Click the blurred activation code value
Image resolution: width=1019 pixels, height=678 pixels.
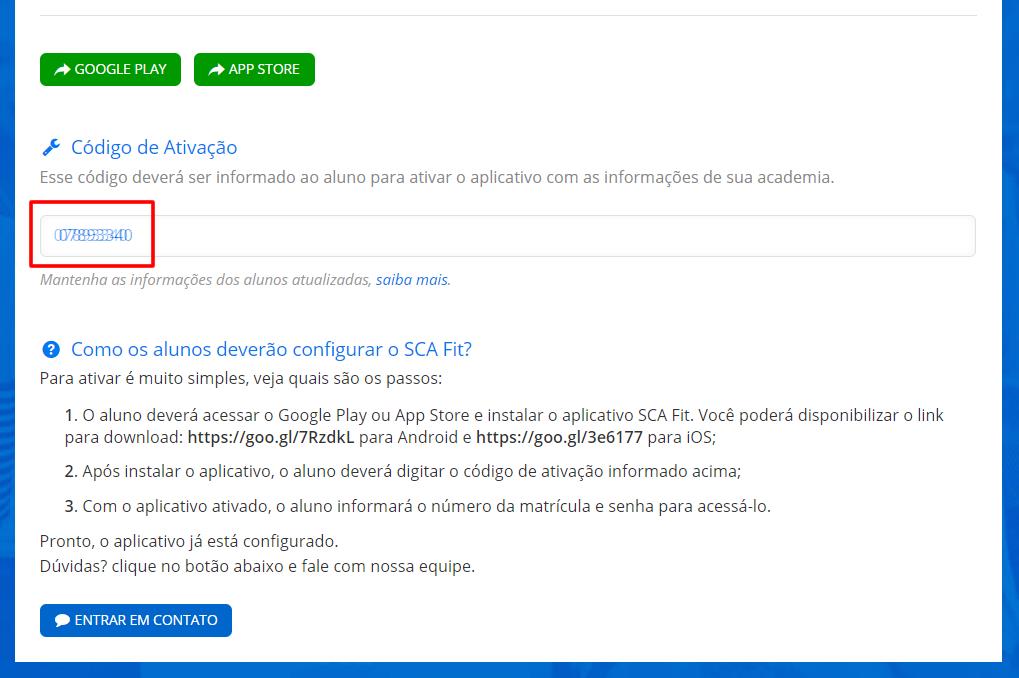[94, 235]
